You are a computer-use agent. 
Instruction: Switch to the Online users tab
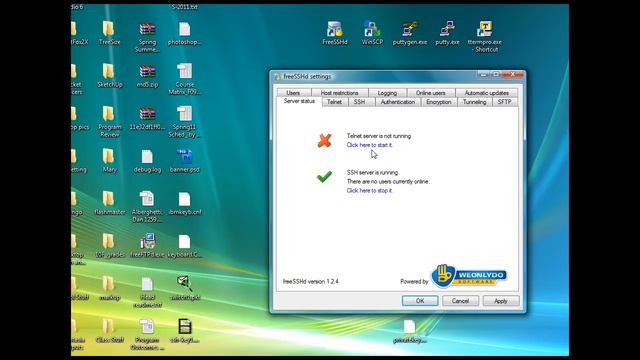pos(430,93)
